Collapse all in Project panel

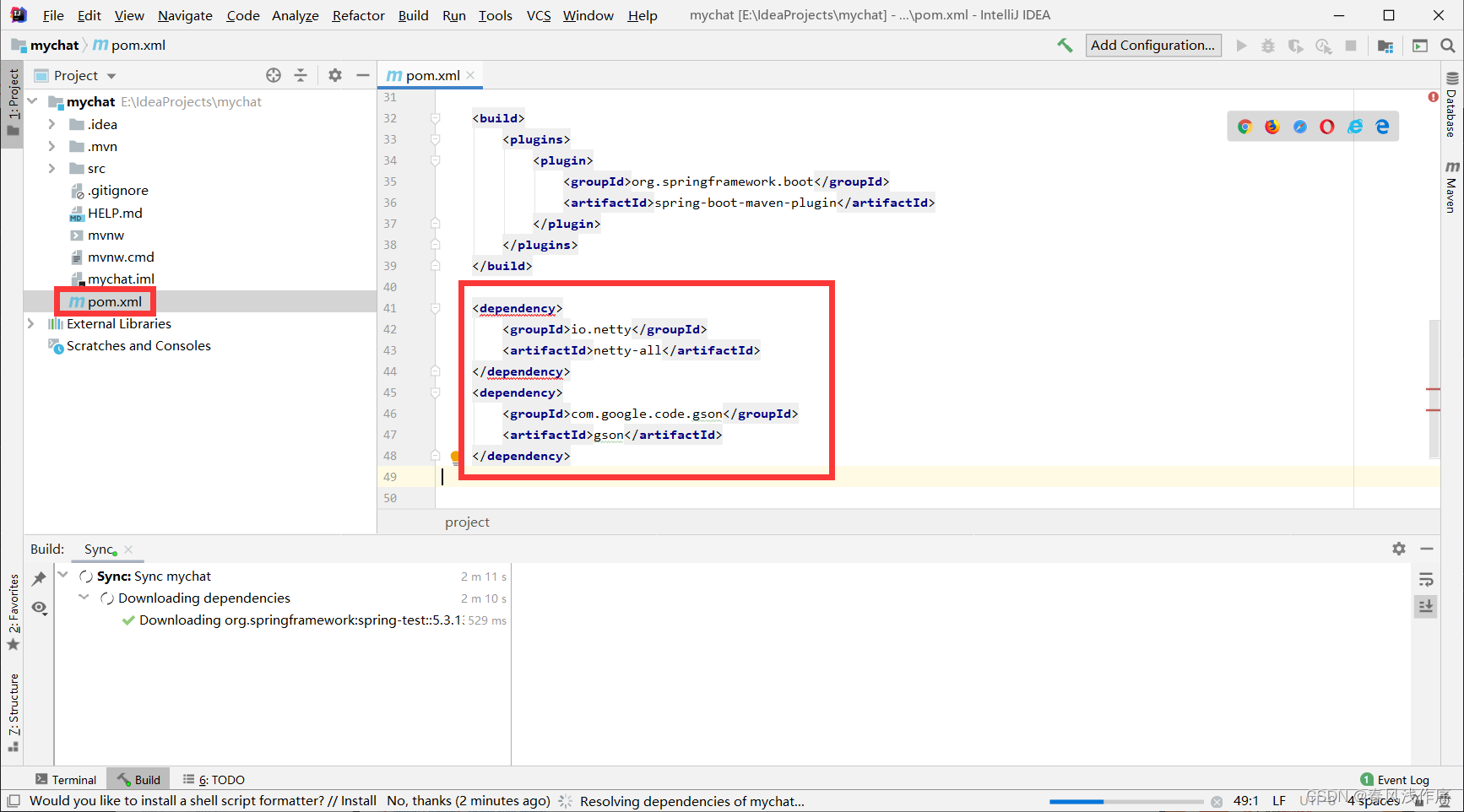click(x=301, y=75)
